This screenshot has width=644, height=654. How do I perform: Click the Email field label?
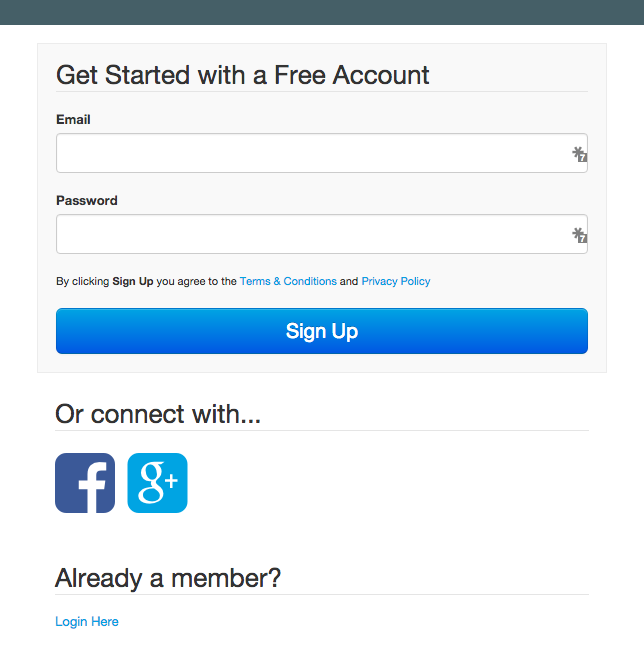tap(73, 119)
